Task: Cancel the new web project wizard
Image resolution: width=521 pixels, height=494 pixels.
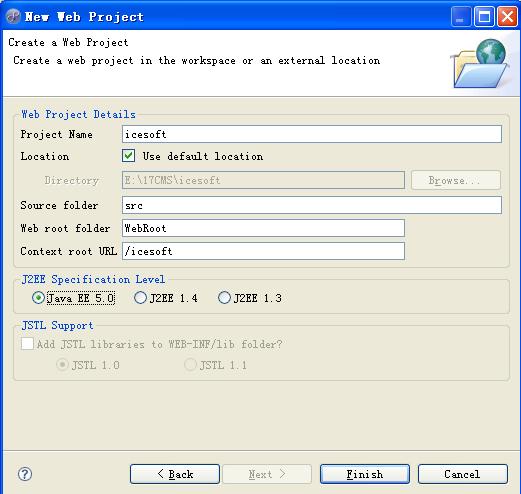Action: point(463,474)
